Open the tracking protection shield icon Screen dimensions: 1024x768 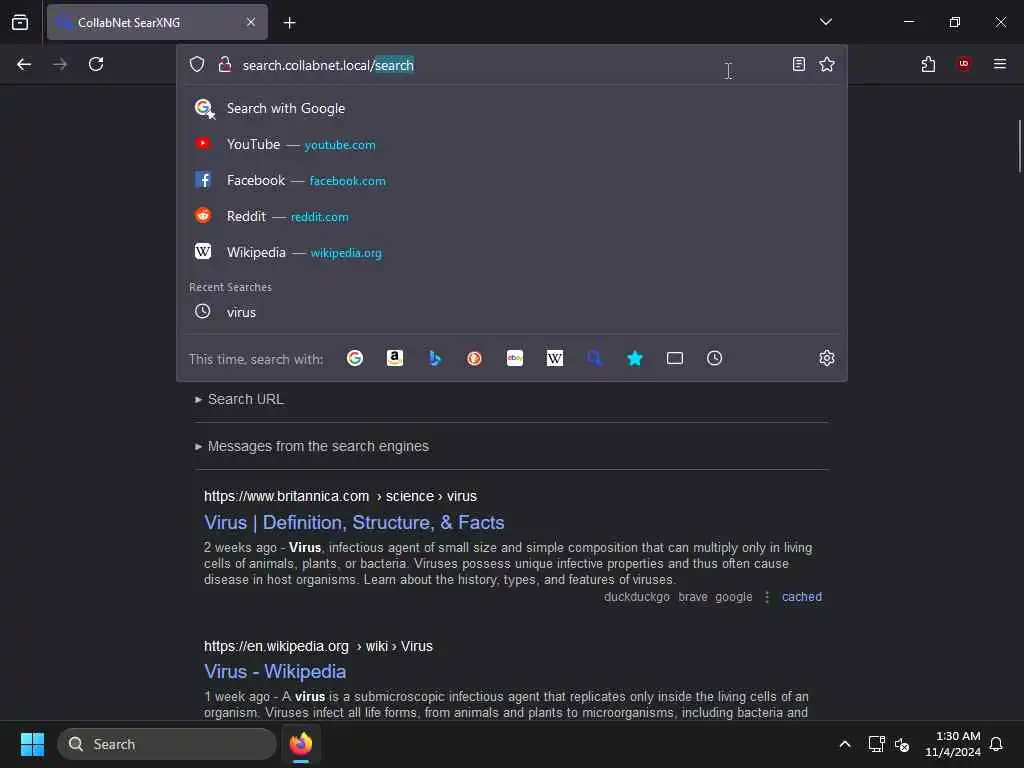[197, 64]
